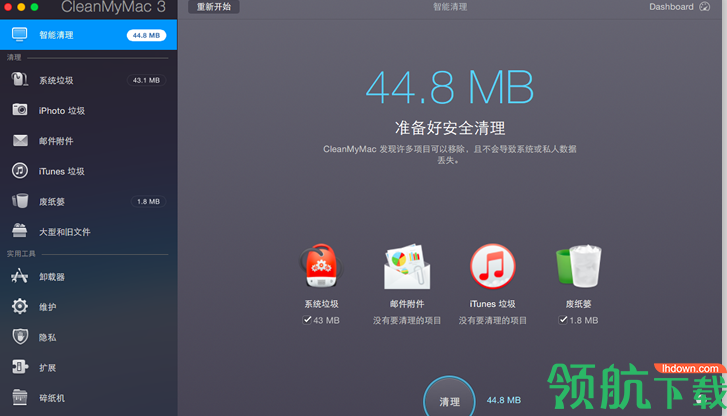The width and height of the screenshot is (727, 416).
Task: Click the 邮件附件 envelope icon in sidebar
Action: point(20,140)
